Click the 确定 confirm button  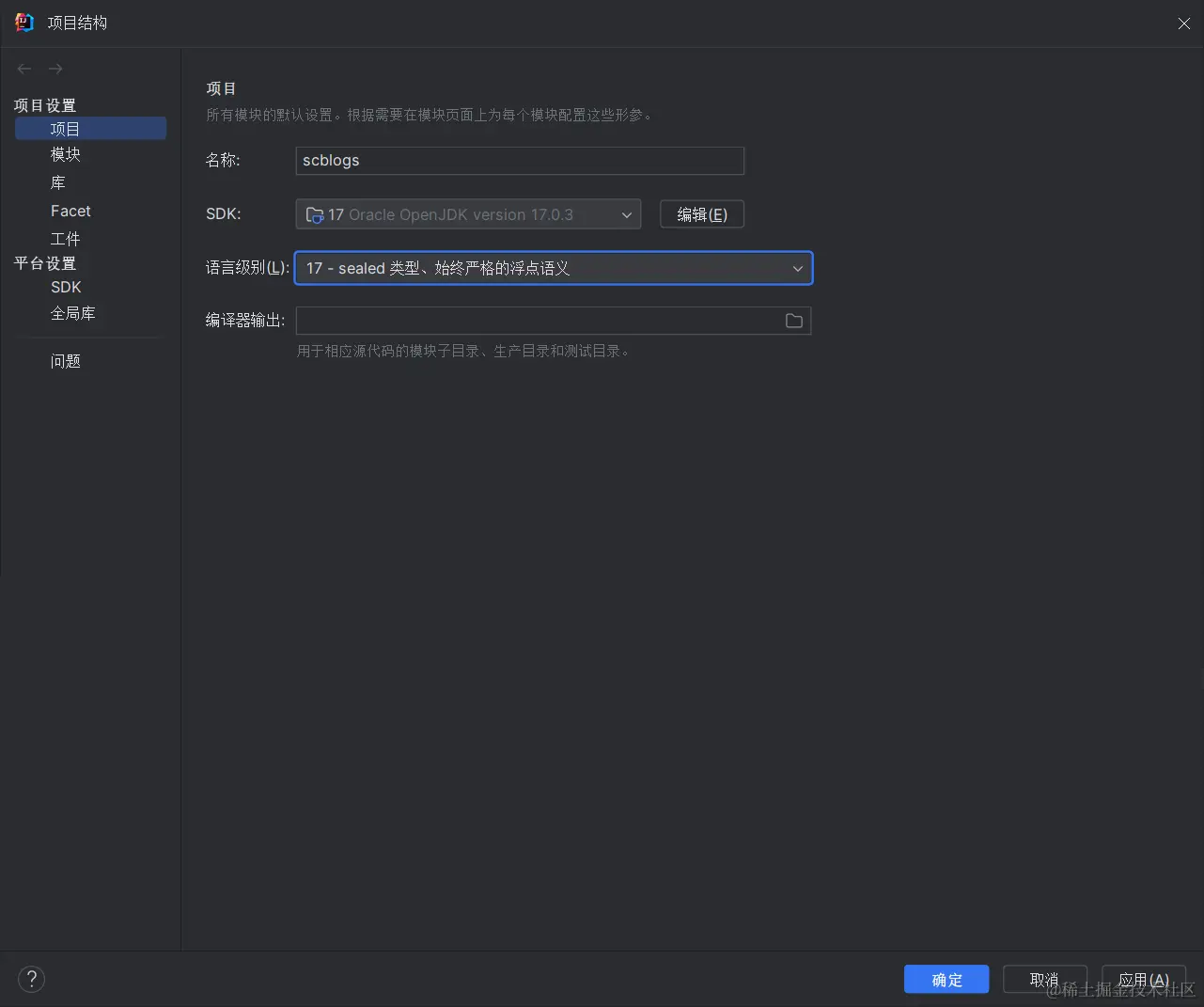tap(946, 979)
